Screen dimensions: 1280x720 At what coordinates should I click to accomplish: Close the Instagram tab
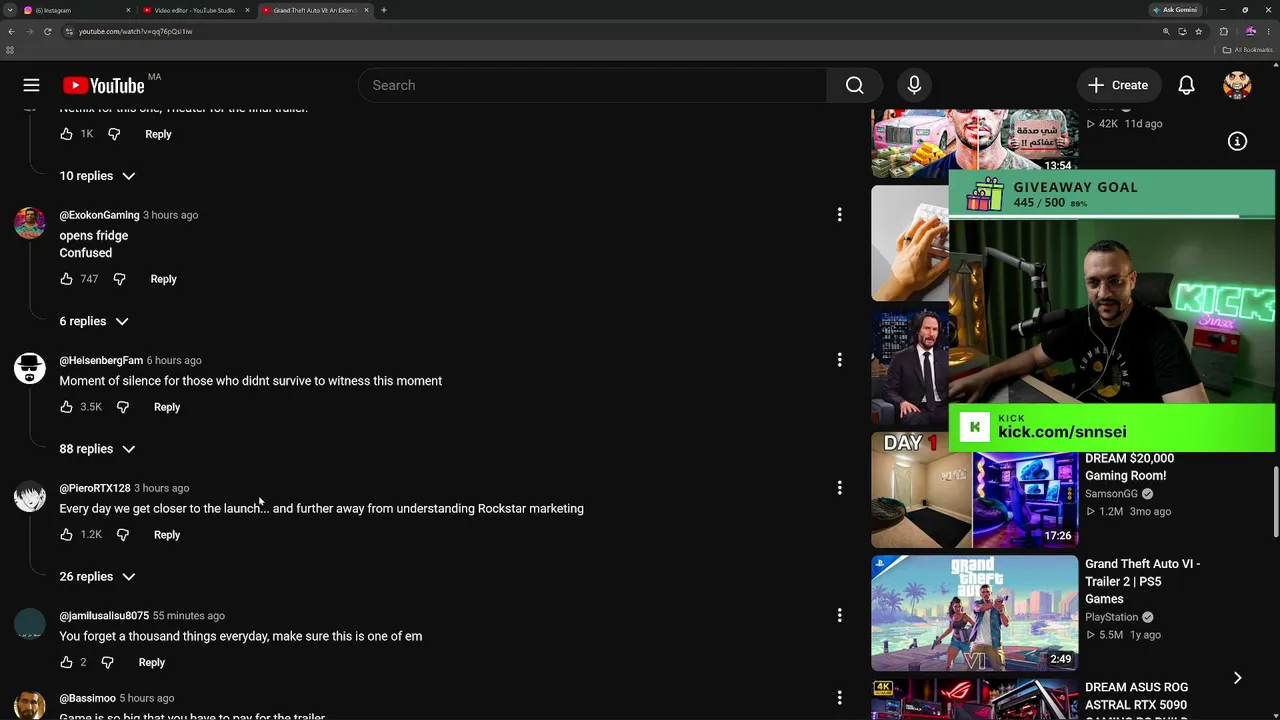[128, 10]
